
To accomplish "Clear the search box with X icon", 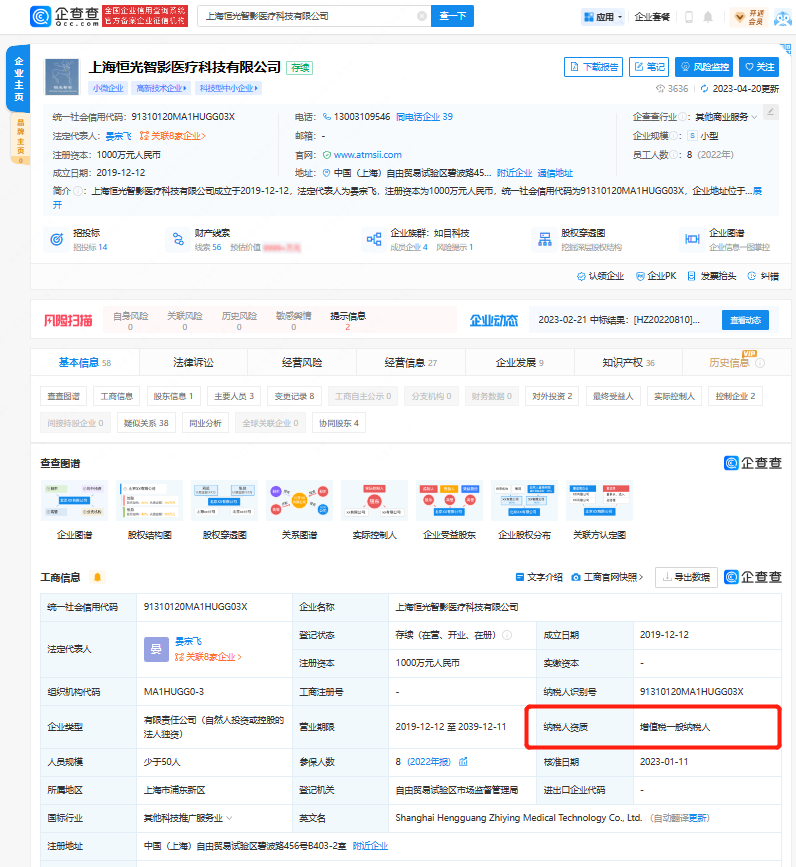I will [x=422, y=16].
